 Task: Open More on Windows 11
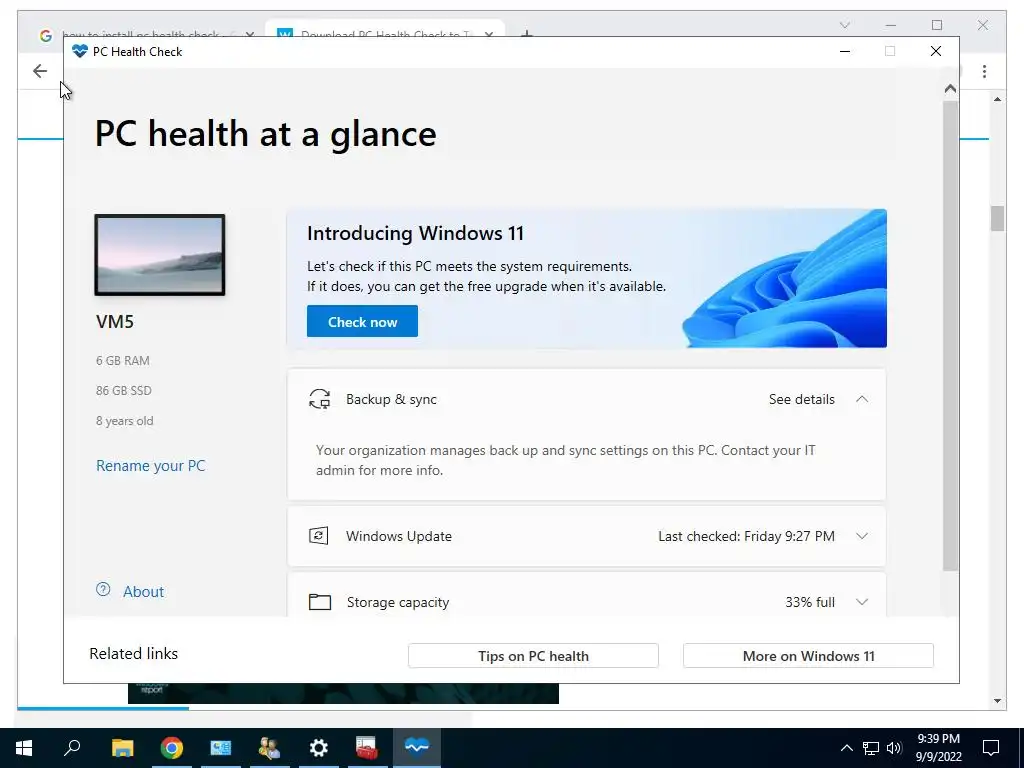coord(808,656)
